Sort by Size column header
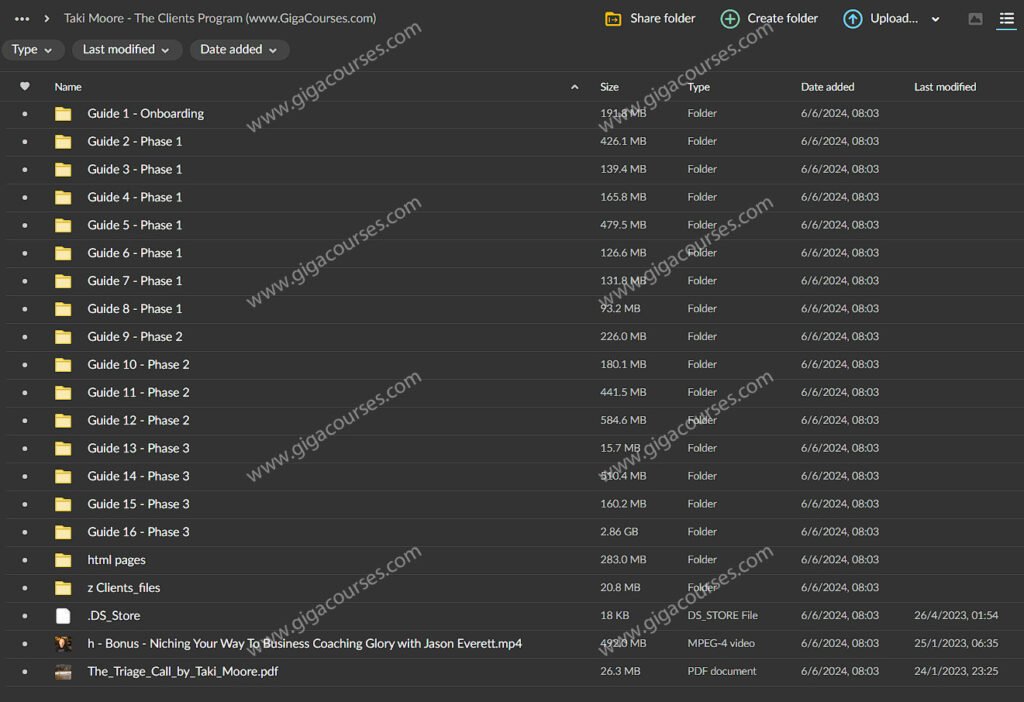Screen dimensions: 1024x702 coord(609,87)
